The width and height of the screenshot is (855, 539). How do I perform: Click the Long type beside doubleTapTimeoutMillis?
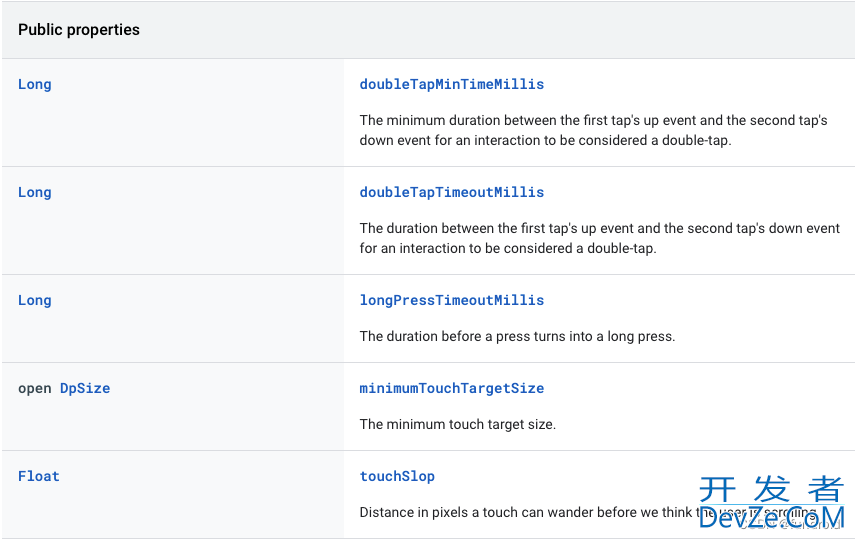click(34, 192)
